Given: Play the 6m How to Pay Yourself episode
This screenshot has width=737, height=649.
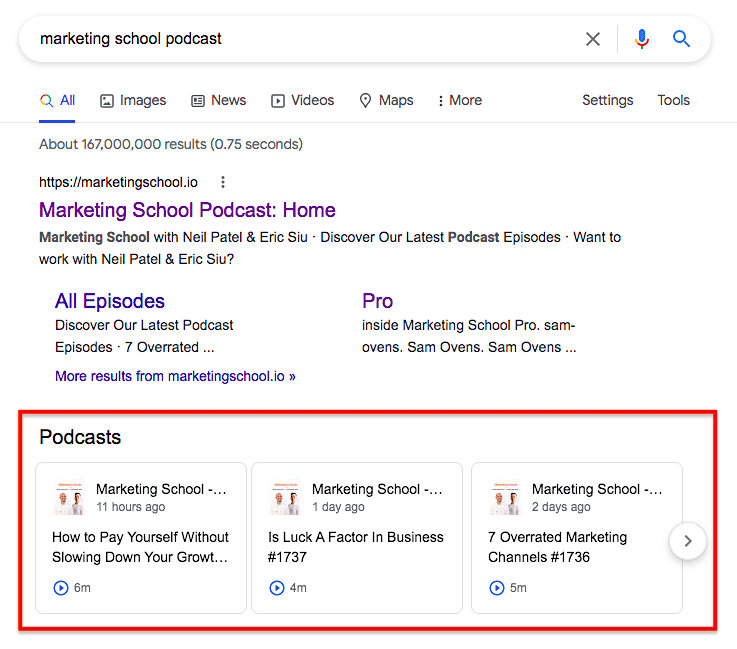Looking at the screenshot, I should (61, 588).
